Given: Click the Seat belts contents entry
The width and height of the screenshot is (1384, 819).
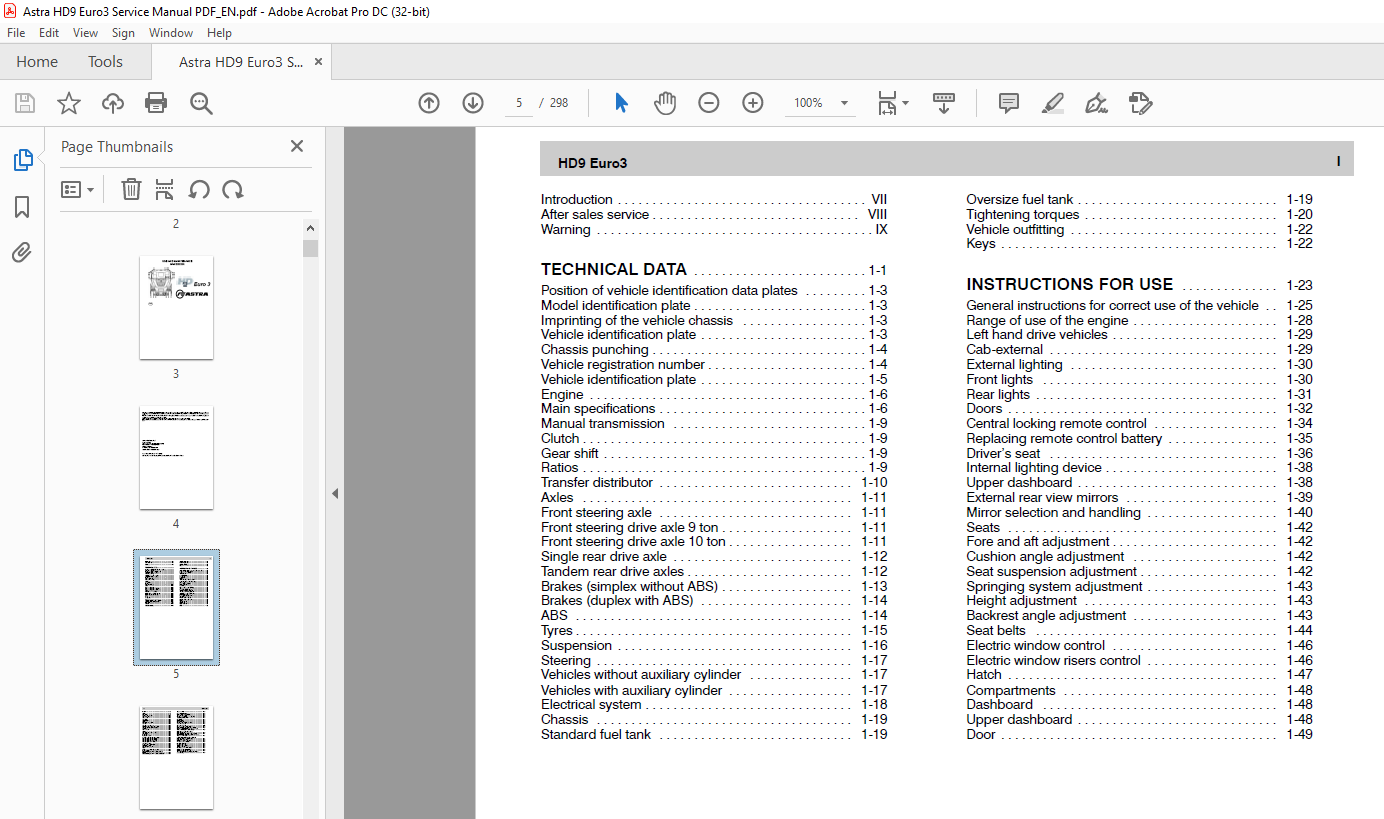Looking at the screenshot, I should (x=1139, y=630).
